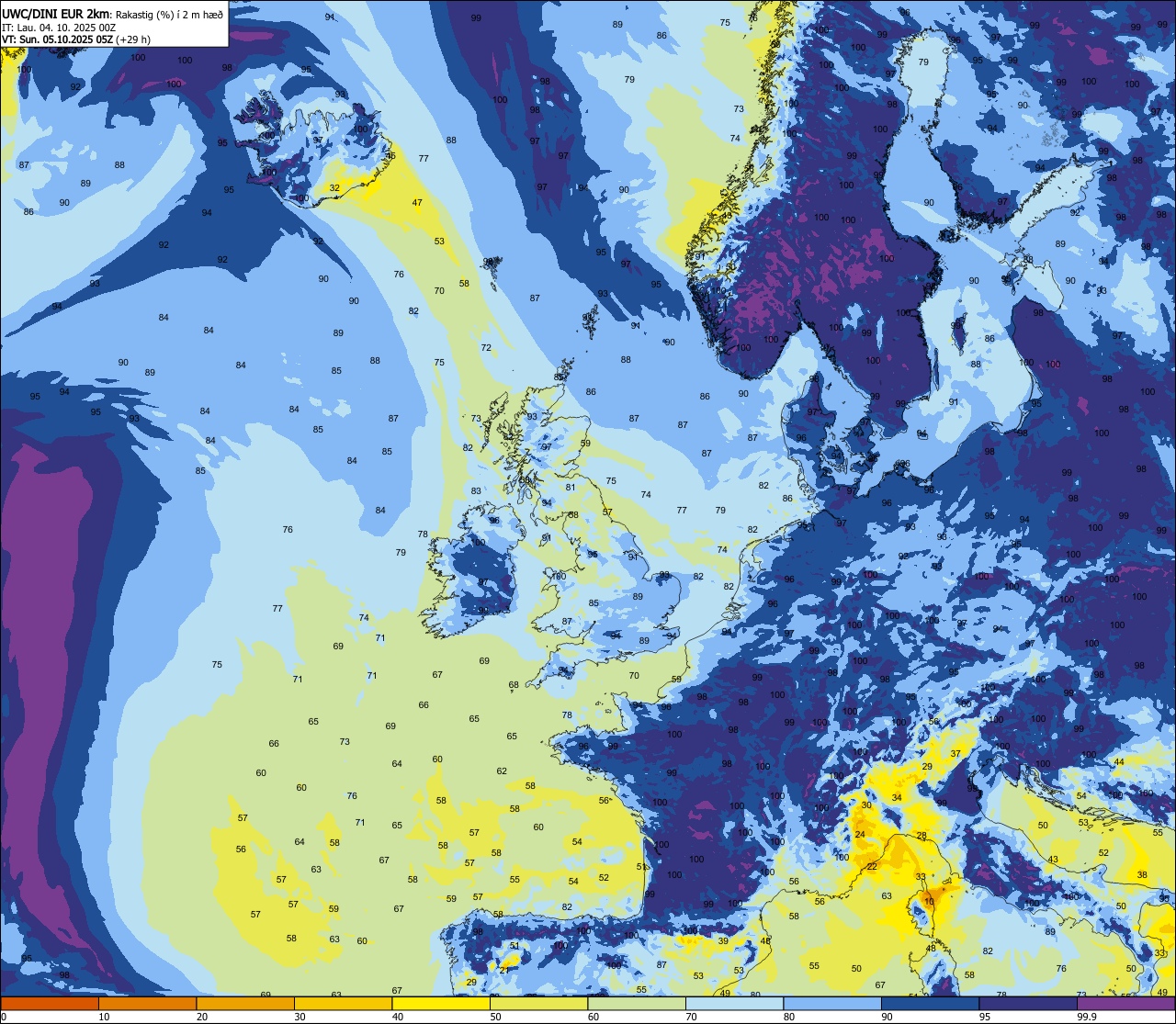Click the bright yellow 40–50 legend block

pyautogui.click(x=441, y=1004)
